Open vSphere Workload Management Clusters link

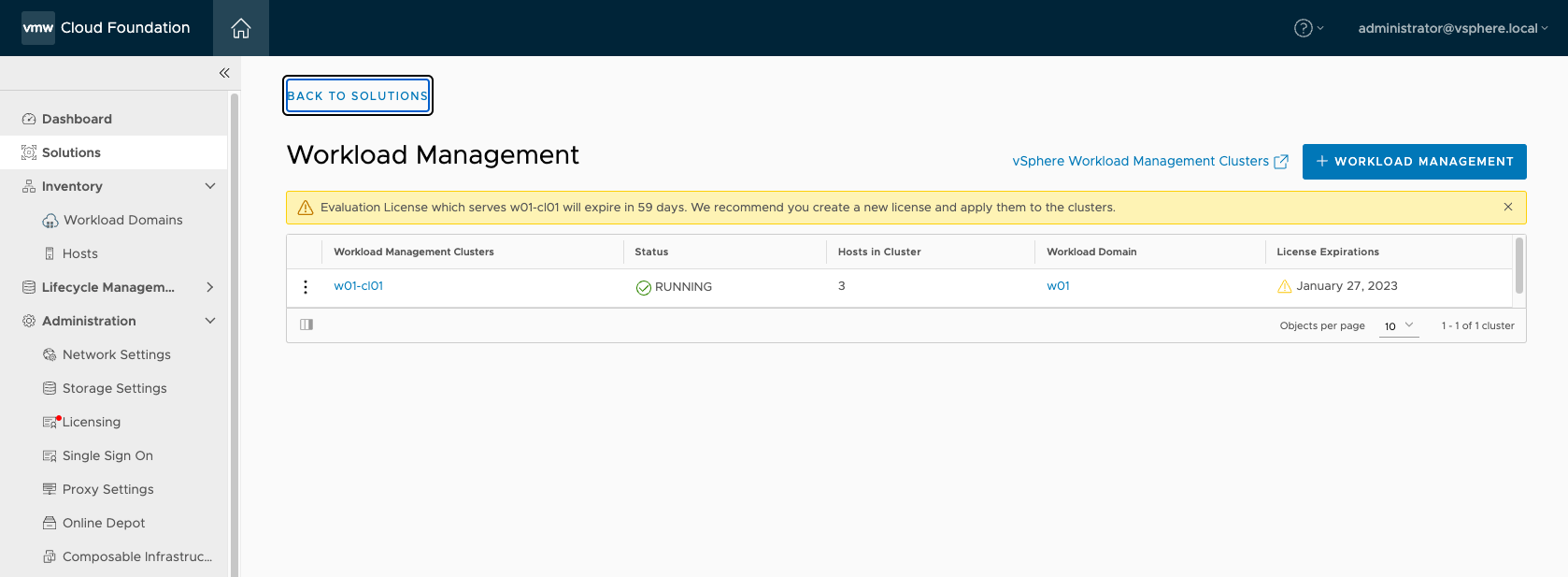(x=1140, y=161)
